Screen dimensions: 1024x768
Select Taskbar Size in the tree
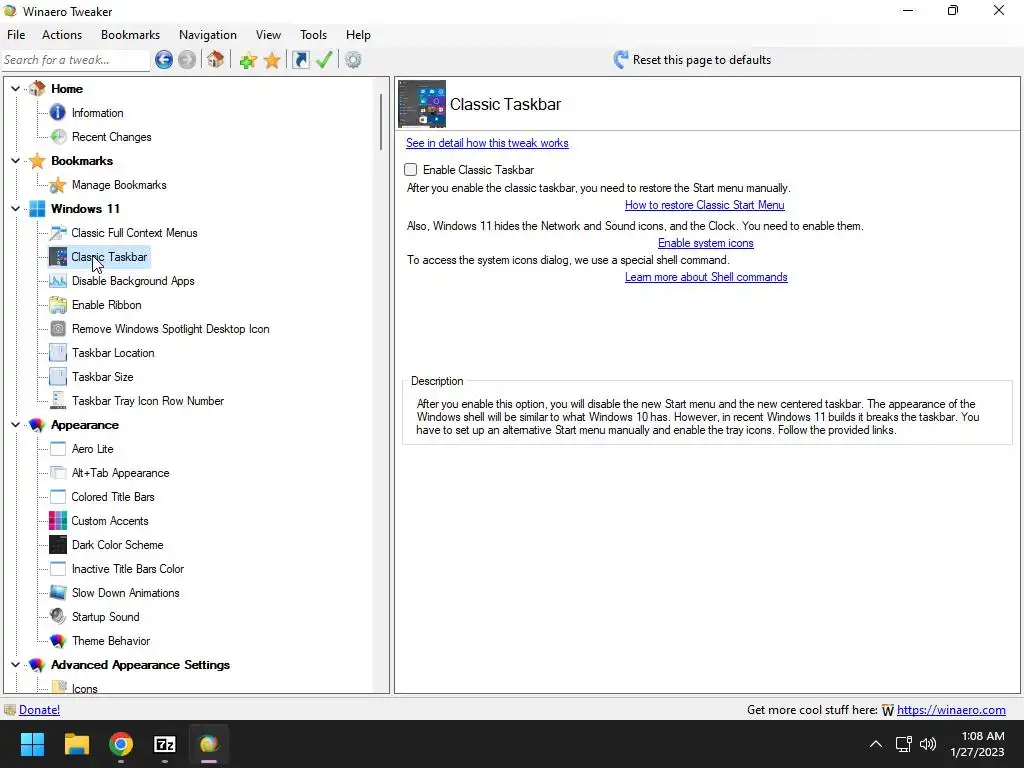(x=103, y=377)
